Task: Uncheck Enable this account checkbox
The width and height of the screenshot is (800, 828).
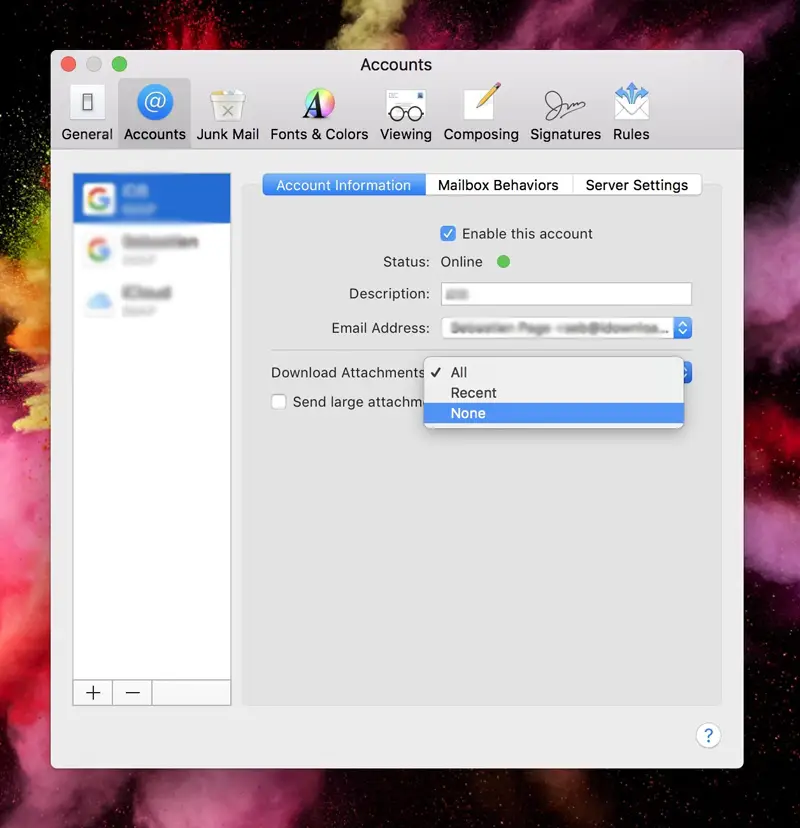Action: point(448,234)
